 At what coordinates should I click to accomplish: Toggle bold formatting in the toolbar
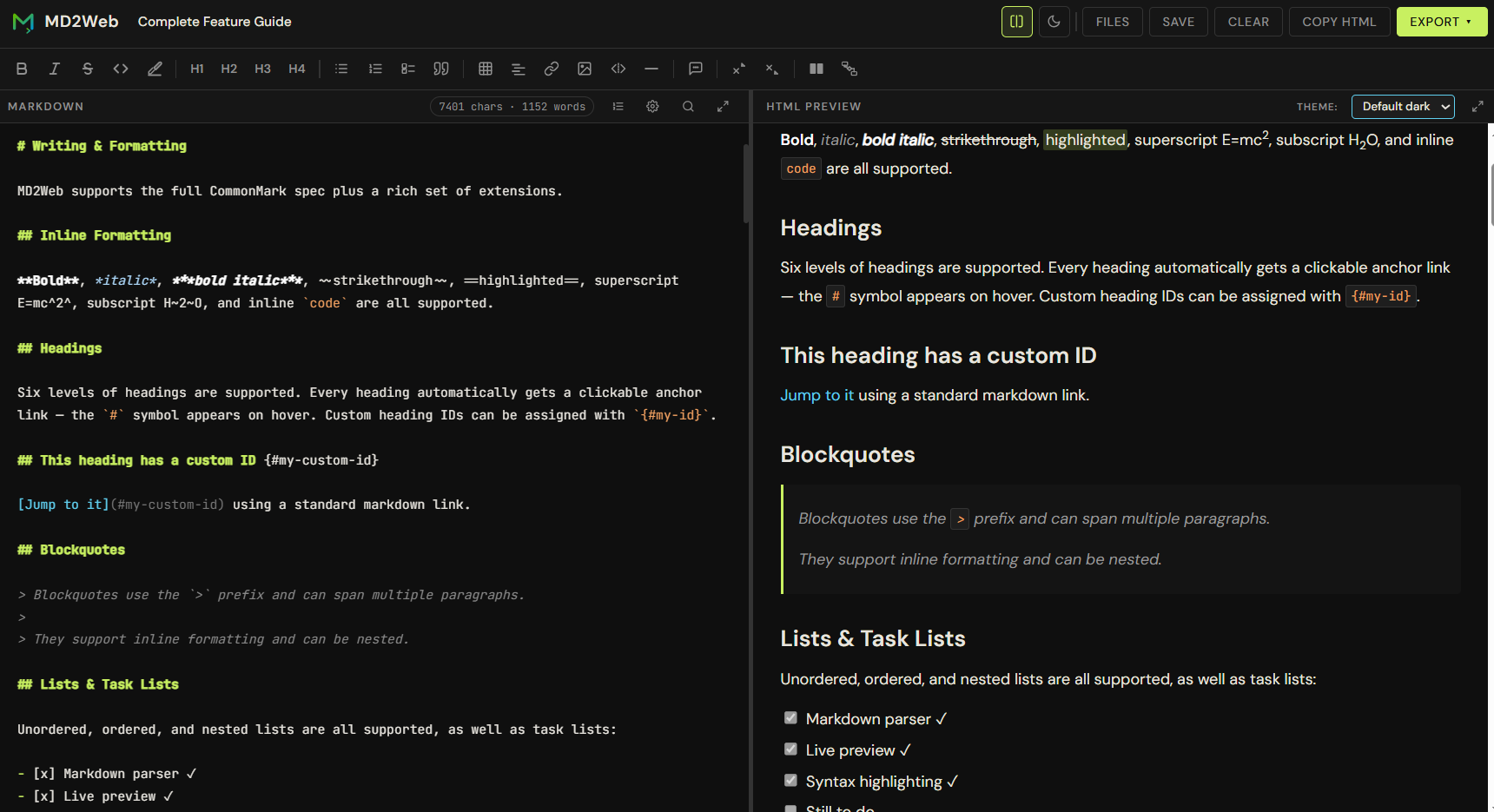(22, 69)
